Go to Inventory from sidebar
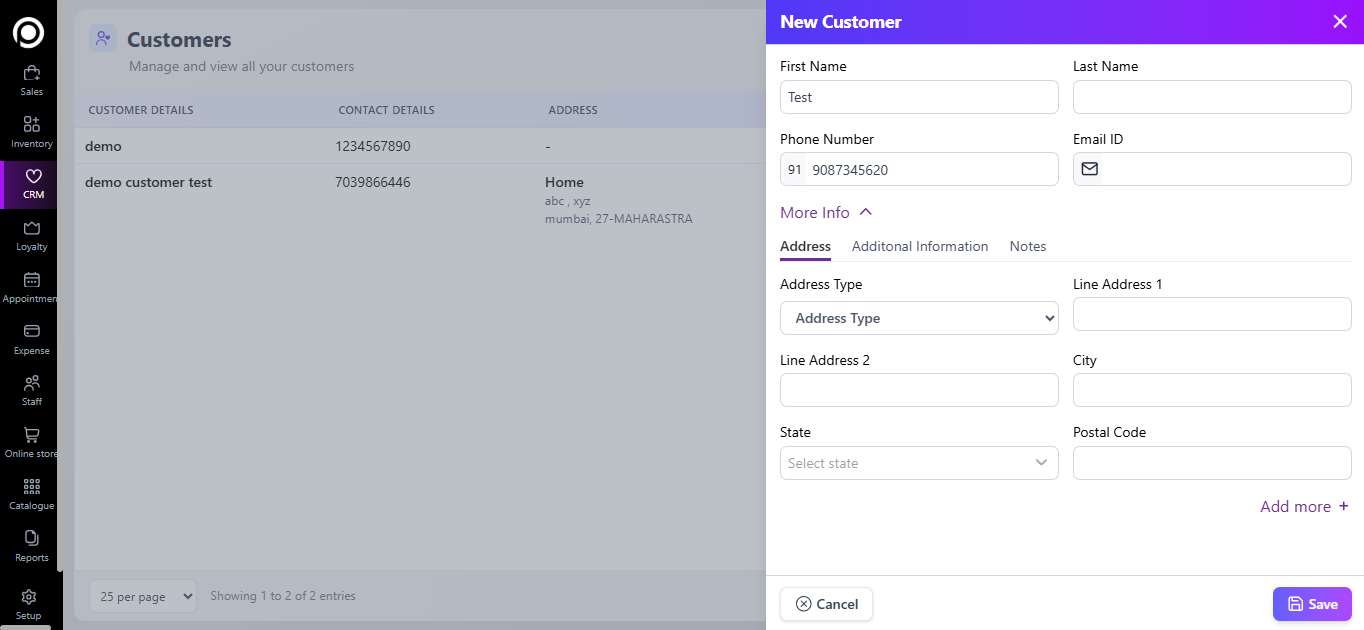 pos(31,132)
